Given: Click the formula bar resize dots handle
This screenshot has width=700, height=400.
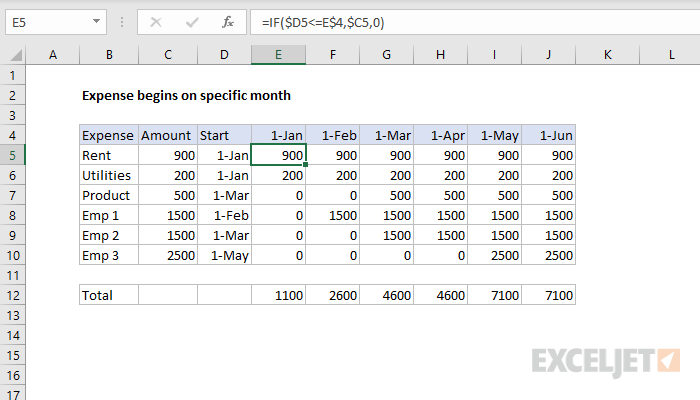Looking at the screenshot, I should click(122, 22).
